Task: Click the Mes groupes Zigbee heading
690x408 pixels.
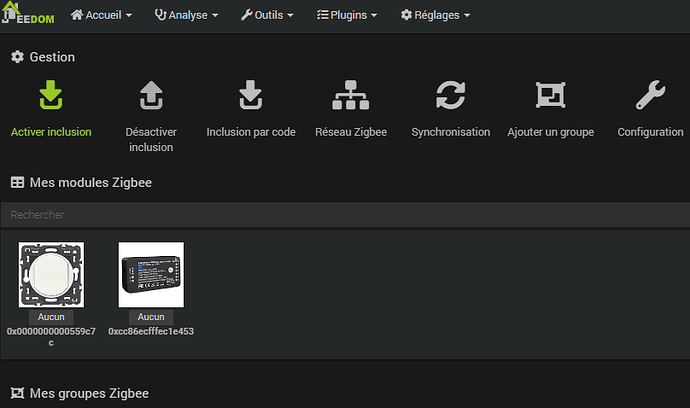Action: click(89, 393)
